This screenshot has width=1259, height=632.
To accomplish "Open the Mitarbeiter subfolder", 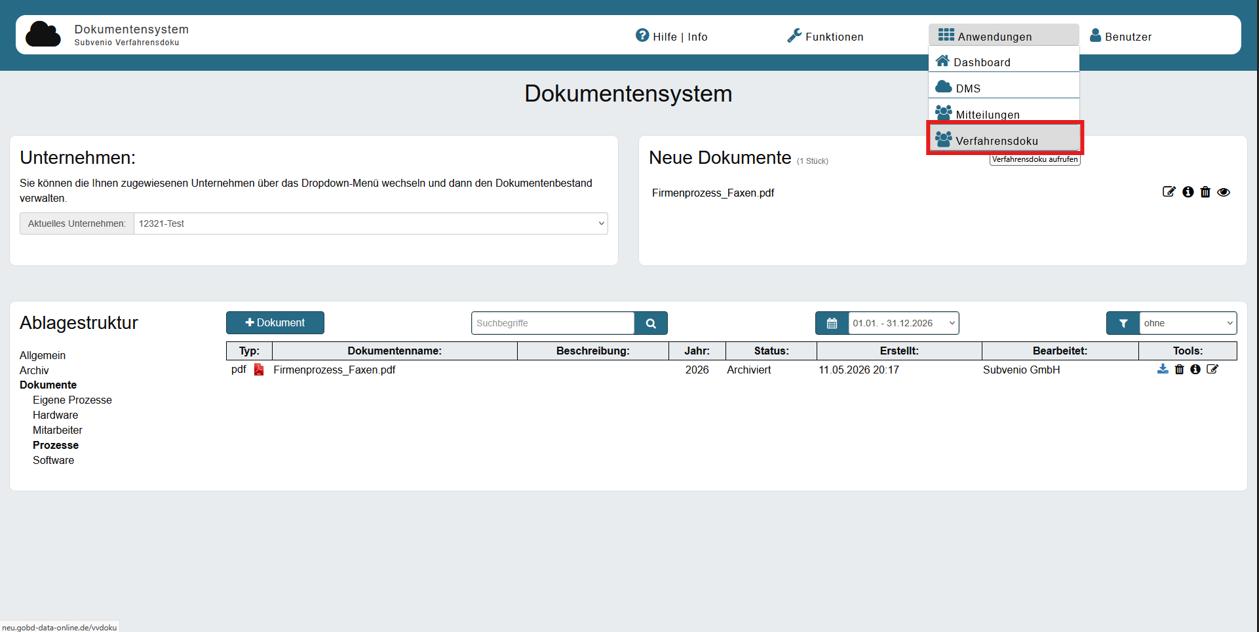I will [58, 430].
